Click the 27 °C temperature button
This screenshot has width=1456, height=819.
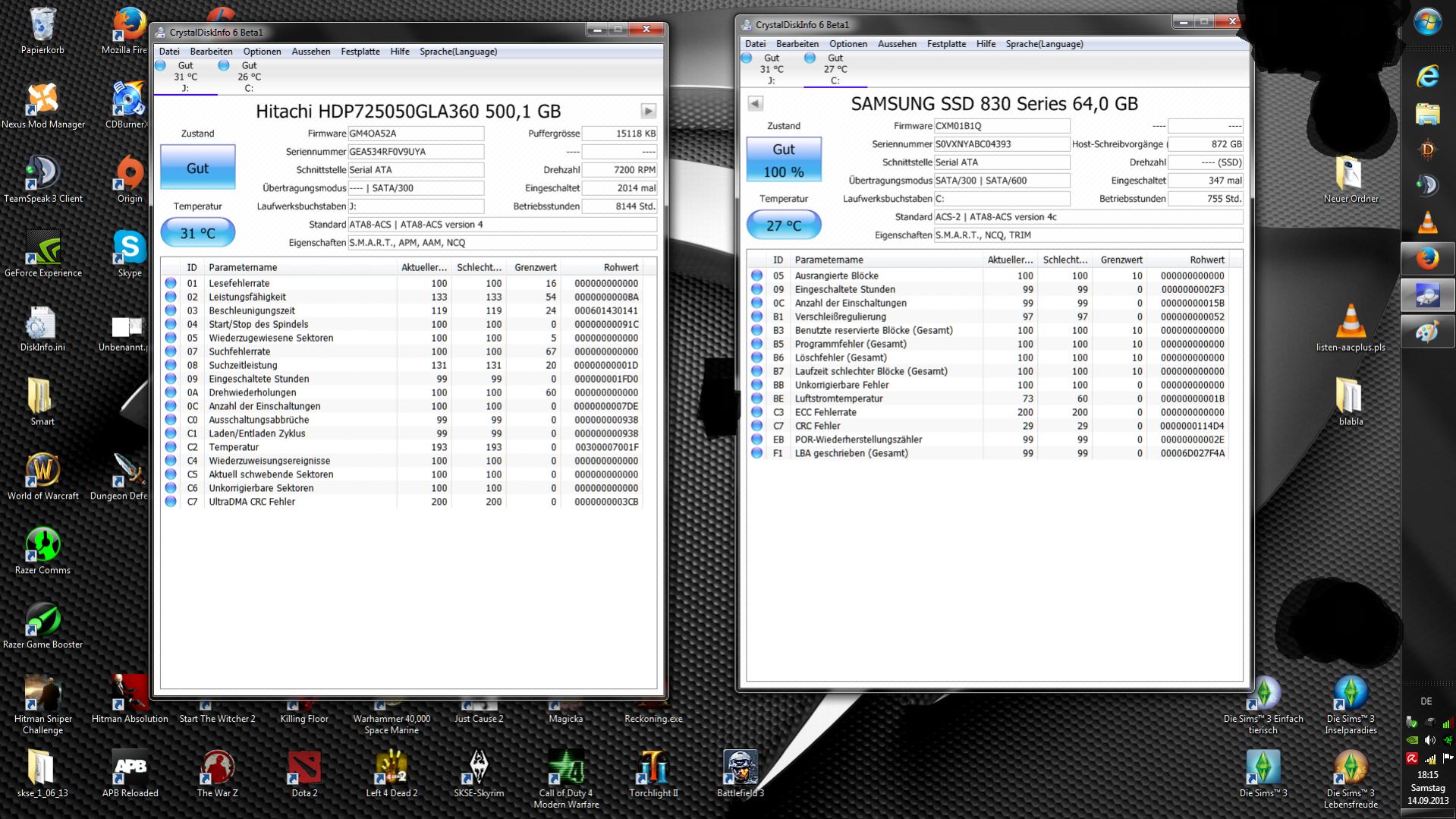pos(783,225)
